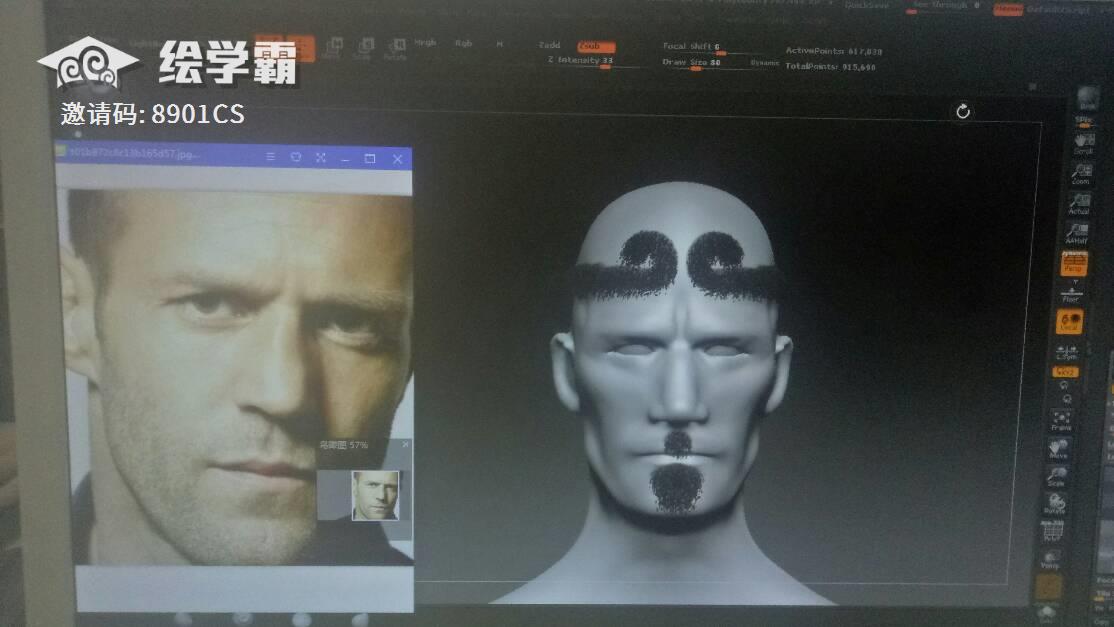Click the BPR render icon on right shelf

1087,98
